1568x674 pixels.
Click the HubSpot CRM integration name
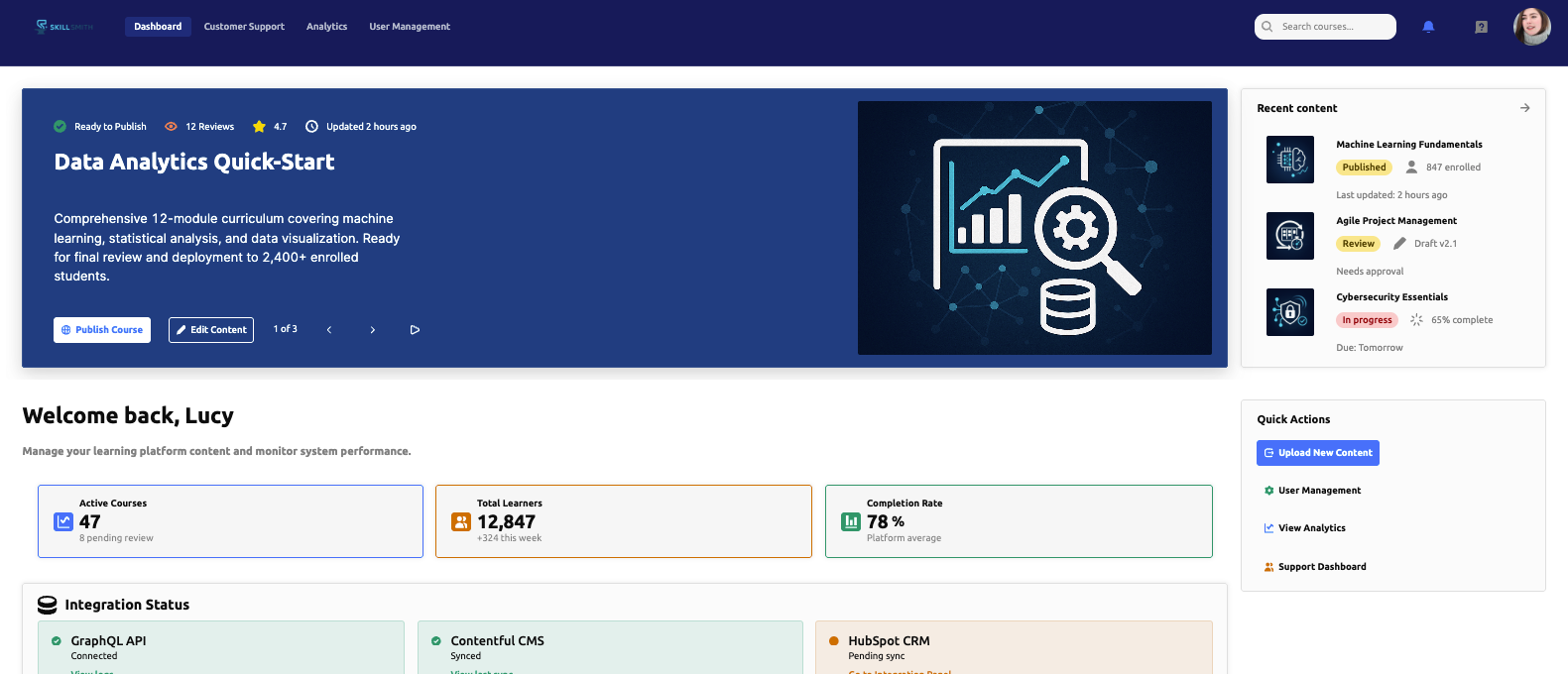(x=889, y=641)
